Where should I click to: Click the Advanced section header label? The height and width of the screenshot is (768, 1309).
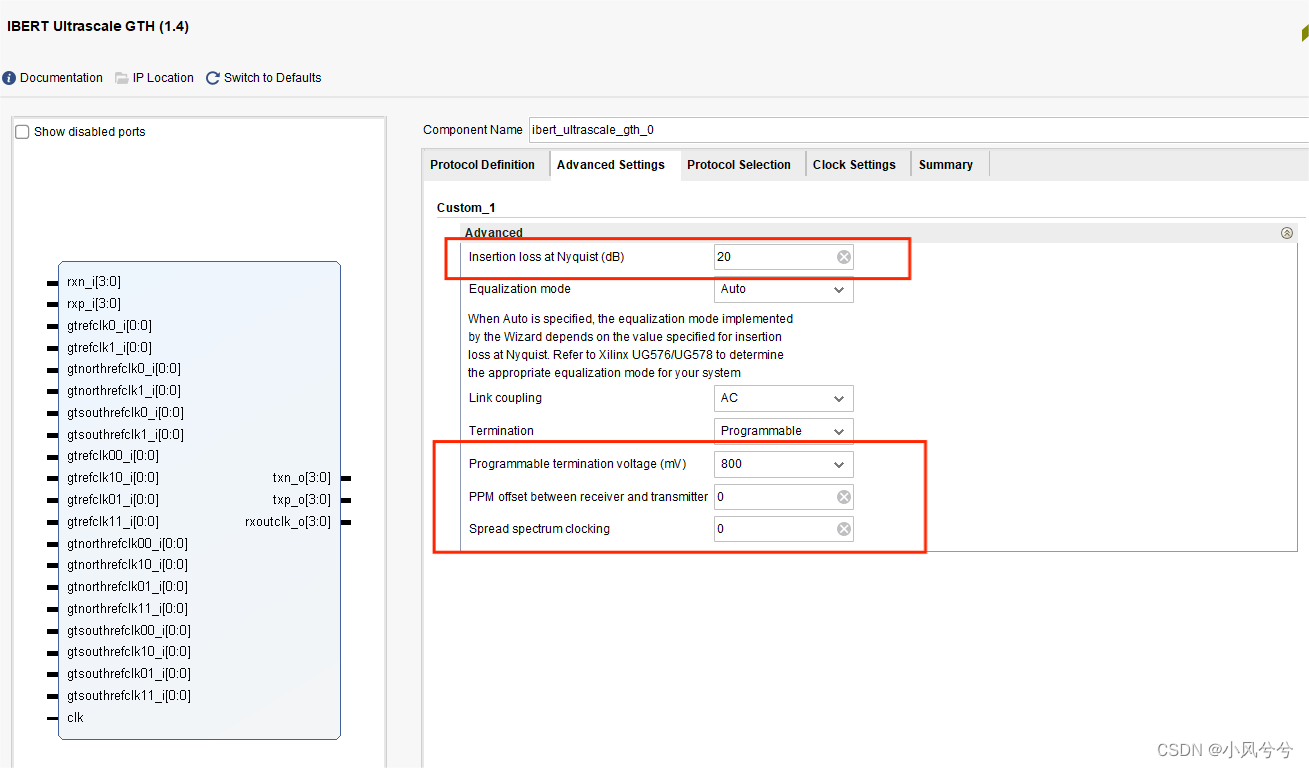coord(494,233)
